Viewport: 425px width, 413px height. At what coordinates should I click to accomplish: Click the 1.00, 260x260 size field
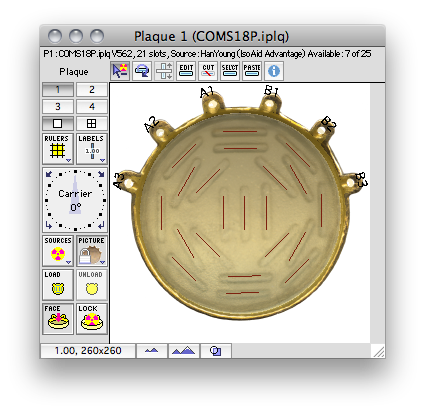coord(88,351)
